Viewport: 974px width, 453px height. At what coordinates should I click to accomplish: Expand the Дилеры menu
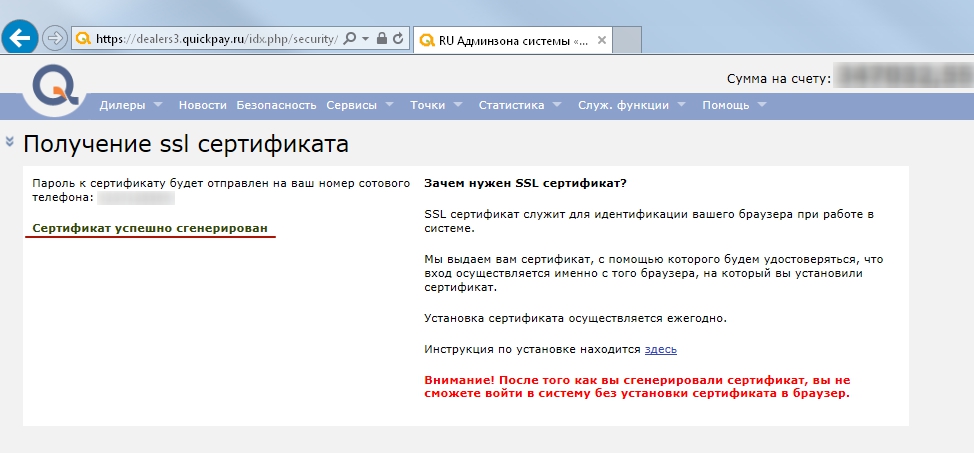pyautogui.click(x=130, y=105)
